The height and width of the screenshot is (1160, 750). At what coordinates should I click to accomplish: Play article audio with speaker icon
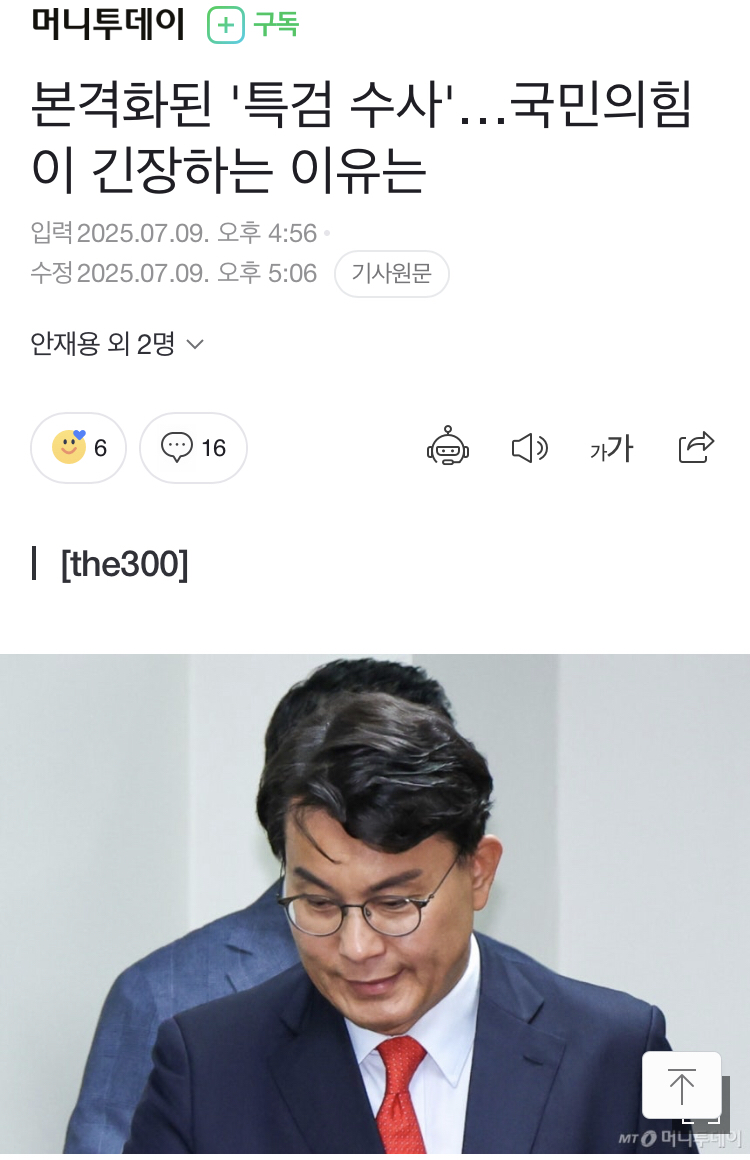tap(530, 448)
